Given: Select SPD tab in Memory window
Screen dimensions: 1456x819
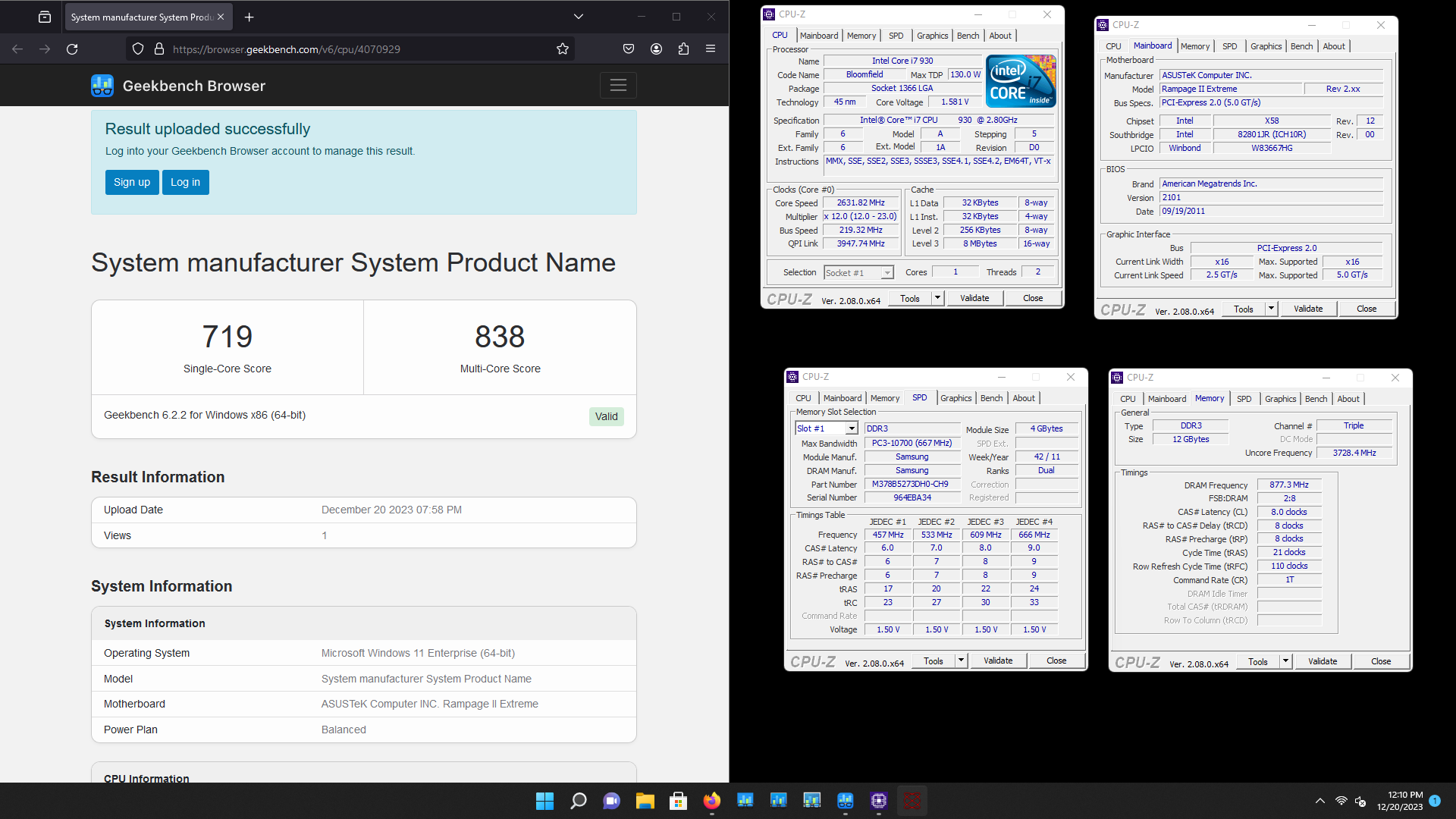Looking at the screenshot, I should [x=1244, y=399].
